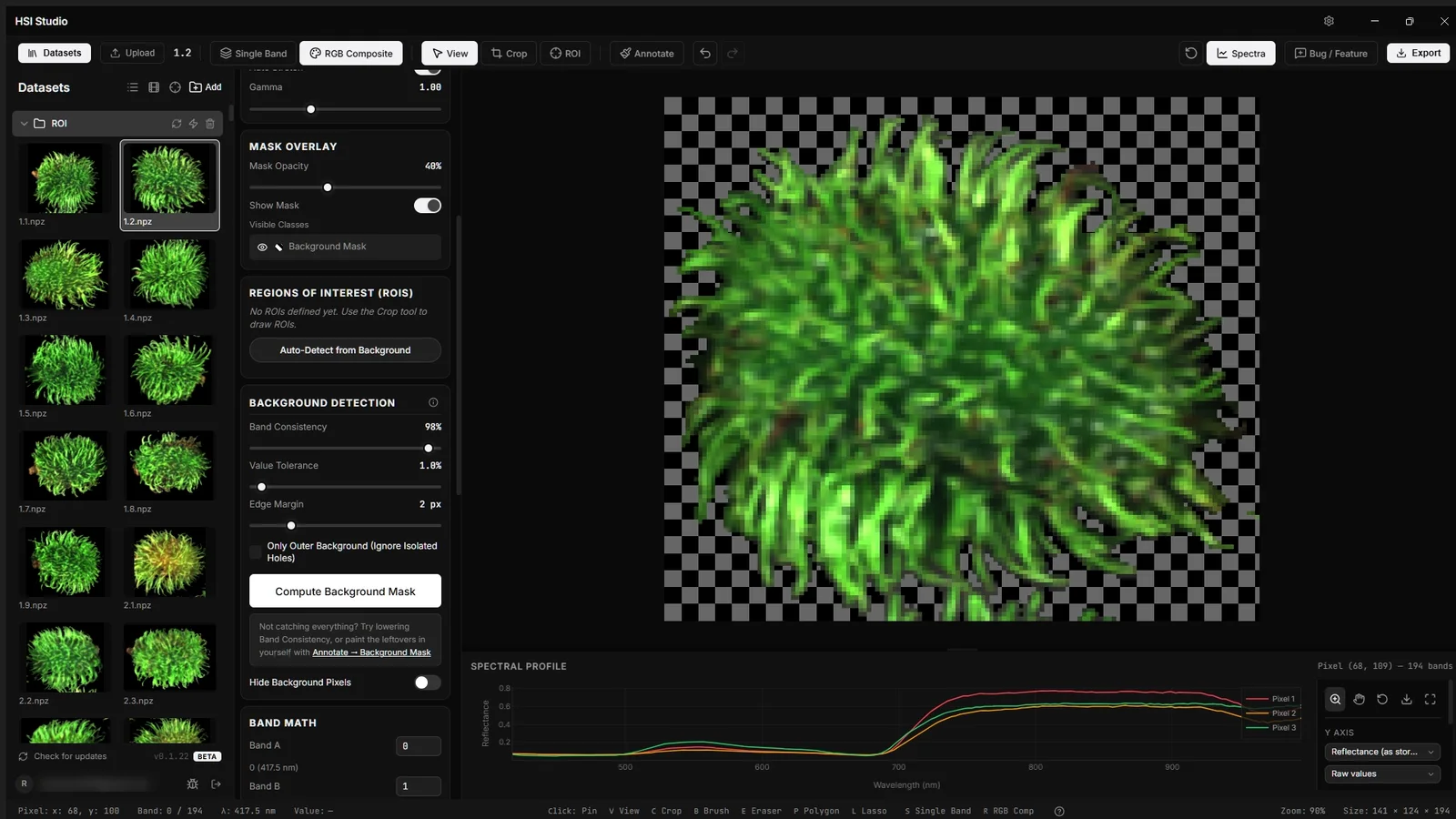The height and width of the screenshot is (819, 1456).
Task: Open Background Detection info icon
Action: (433, 402)
